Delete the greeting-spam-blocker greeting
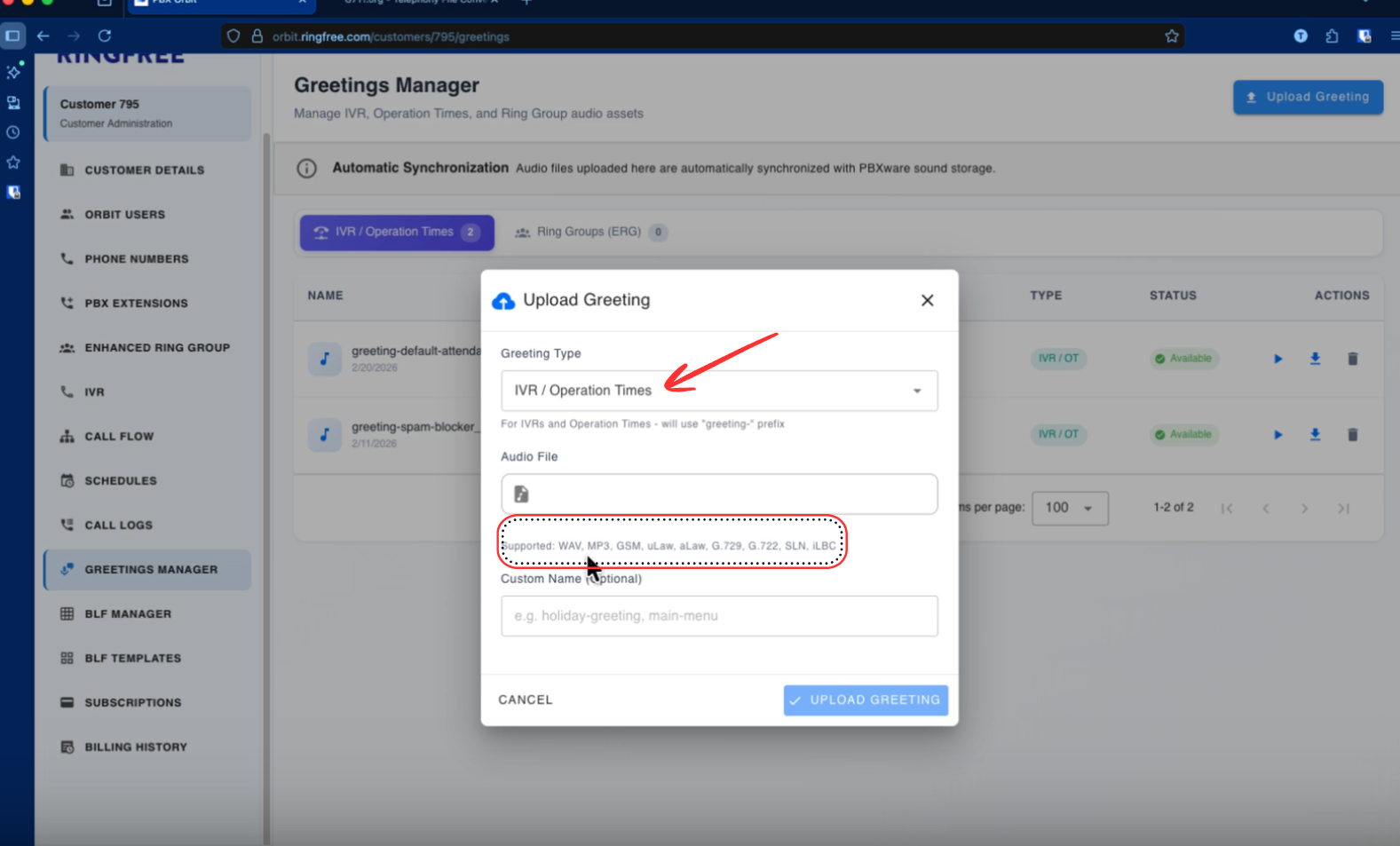The image size is (1400, 846). tap(1352, 435)
